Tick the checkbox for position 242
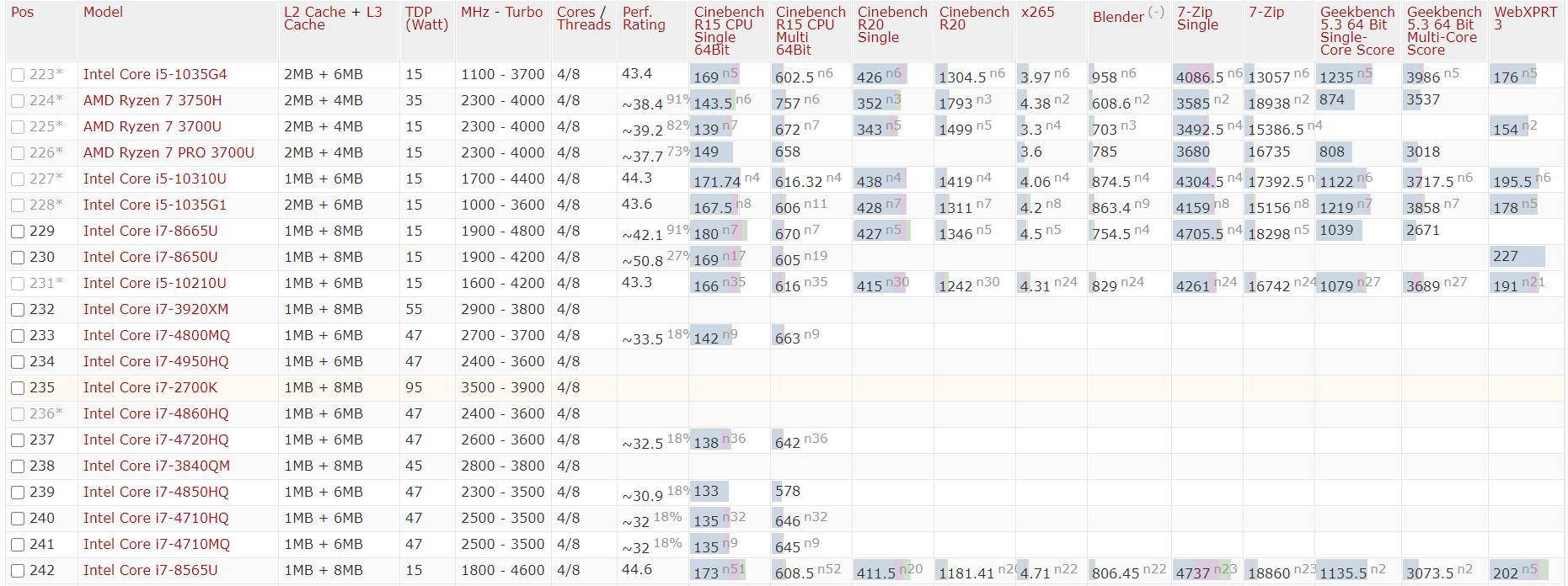 (x=18, y=571)
